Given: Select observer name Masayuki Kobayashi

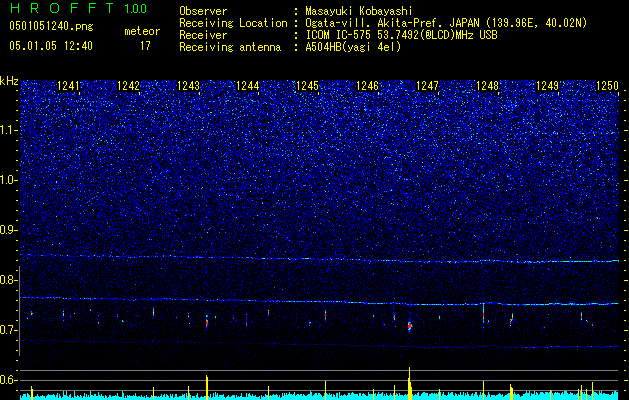Looking at the screenshot, I should [x=359, y=11].
